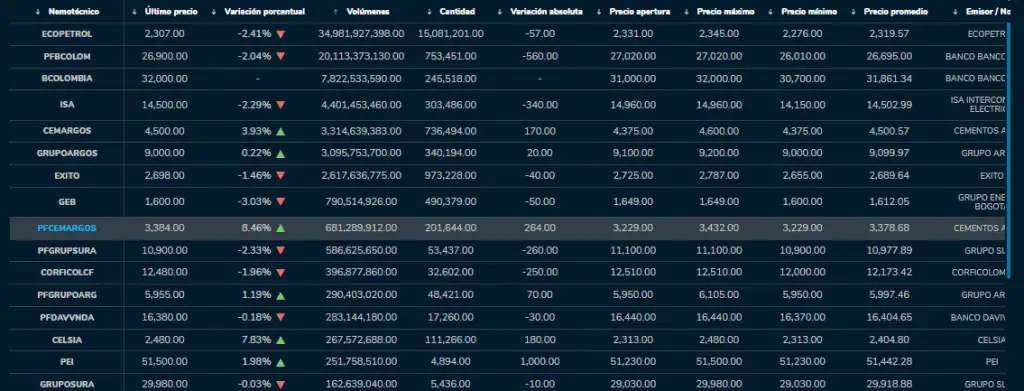This screenshot has height=391, width=1024.
Task: Click the green up arrow in GRUPOARGOS row
Action: [280, 154]
